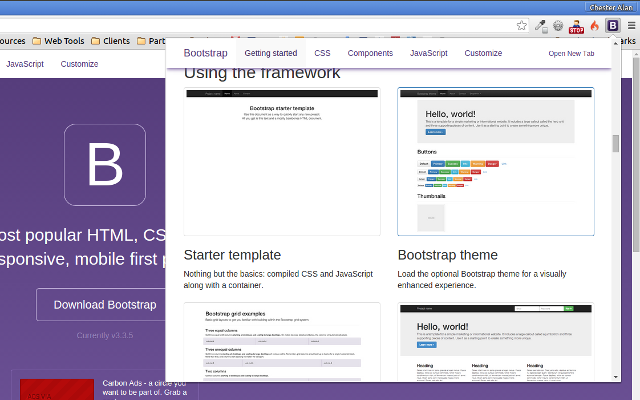Image resolution: width=640 pixels, height=400 pixels.
Task: Click JavaScript link on background page
Action: click(25, 64)
